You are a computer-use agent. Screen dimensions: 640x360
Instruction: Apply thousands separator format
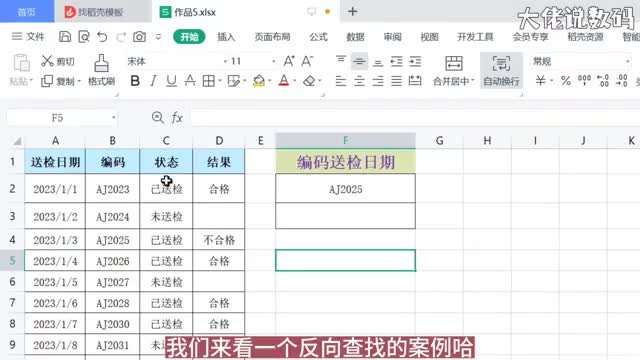(x=584, y=81)
